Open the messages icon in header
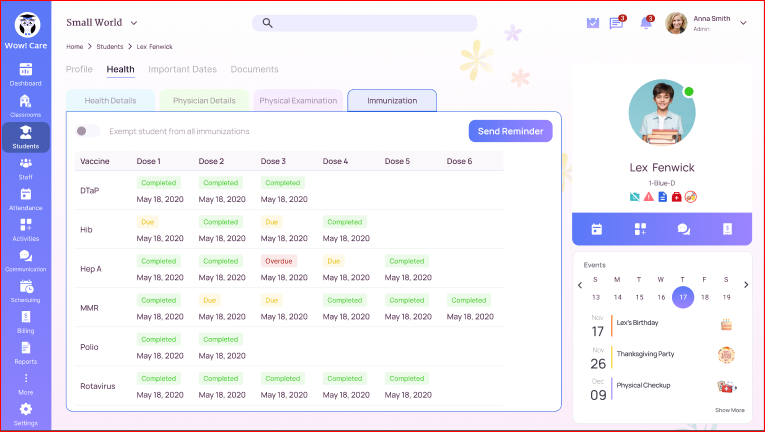 click(617, 23)
